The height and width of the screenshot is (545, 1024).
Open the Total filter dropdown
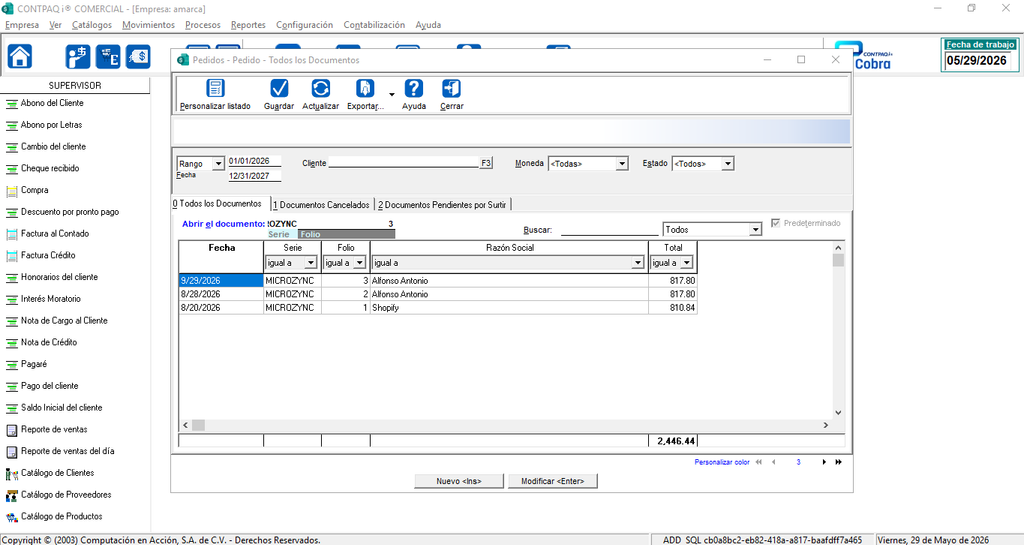coord(686,263)
